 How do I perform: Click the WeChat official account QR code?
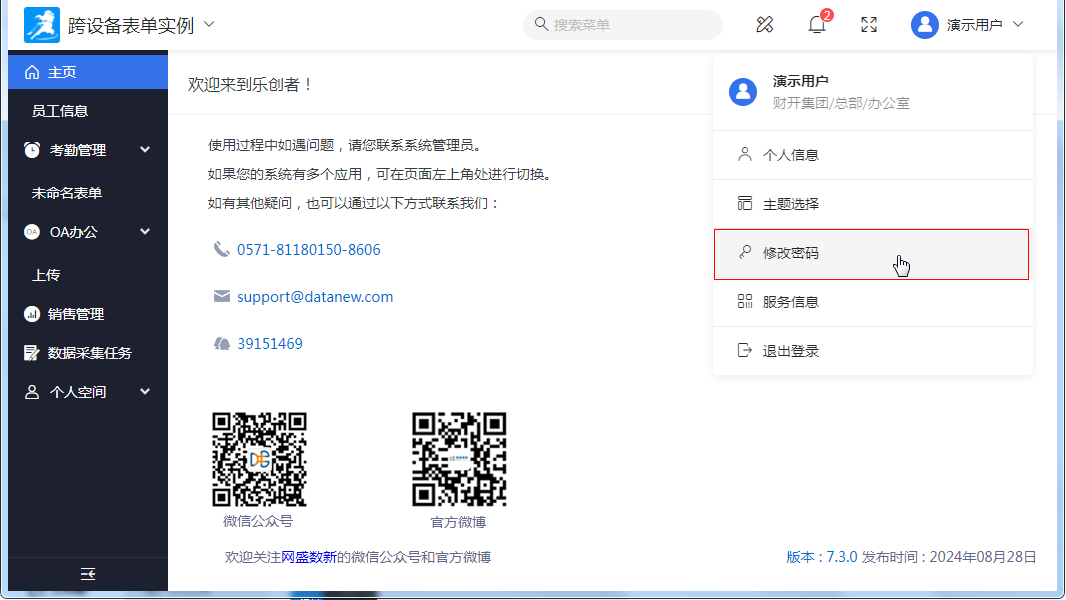pyautogui.click(x=259, y=459)
